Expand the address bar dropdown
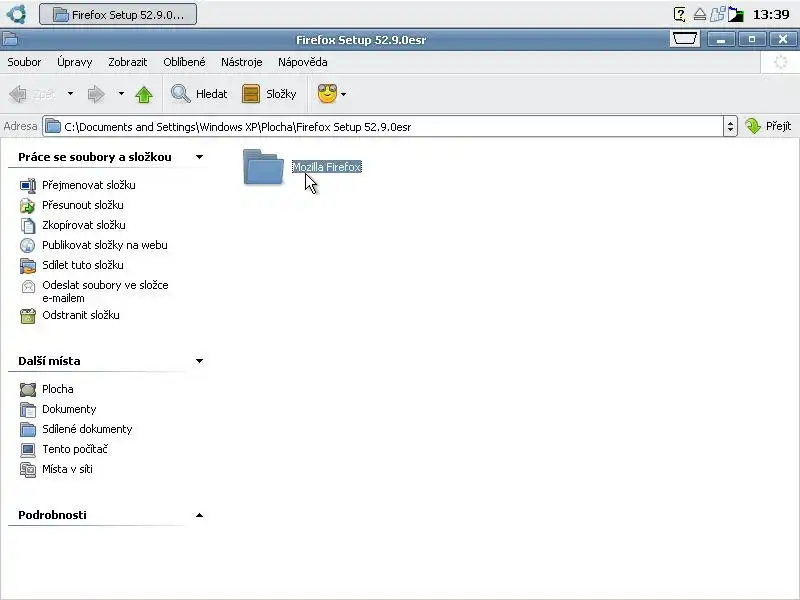 click(x=730, y=127)
